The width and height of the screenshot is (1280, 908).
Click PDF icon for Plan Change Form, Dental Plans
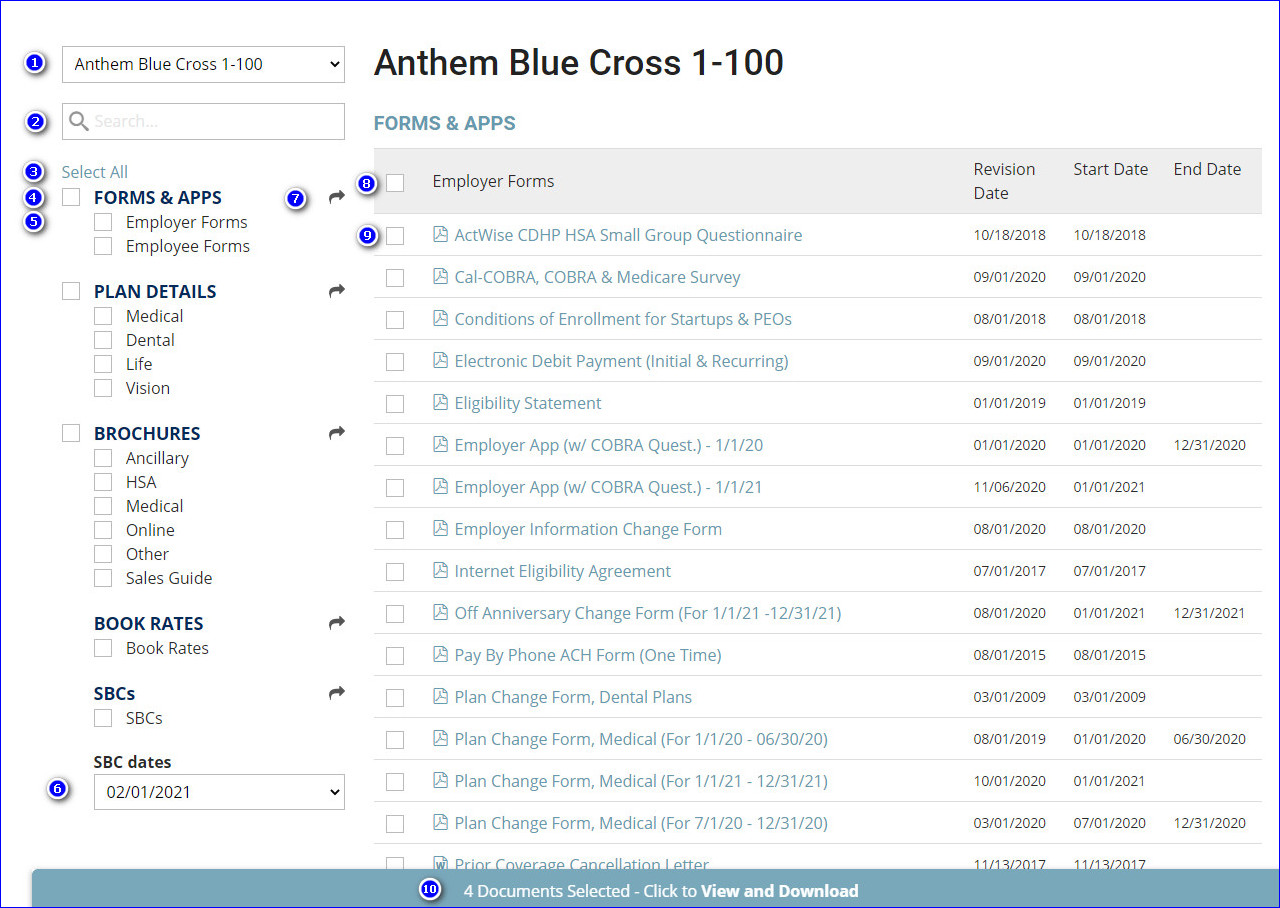click(x=440, y=696)
